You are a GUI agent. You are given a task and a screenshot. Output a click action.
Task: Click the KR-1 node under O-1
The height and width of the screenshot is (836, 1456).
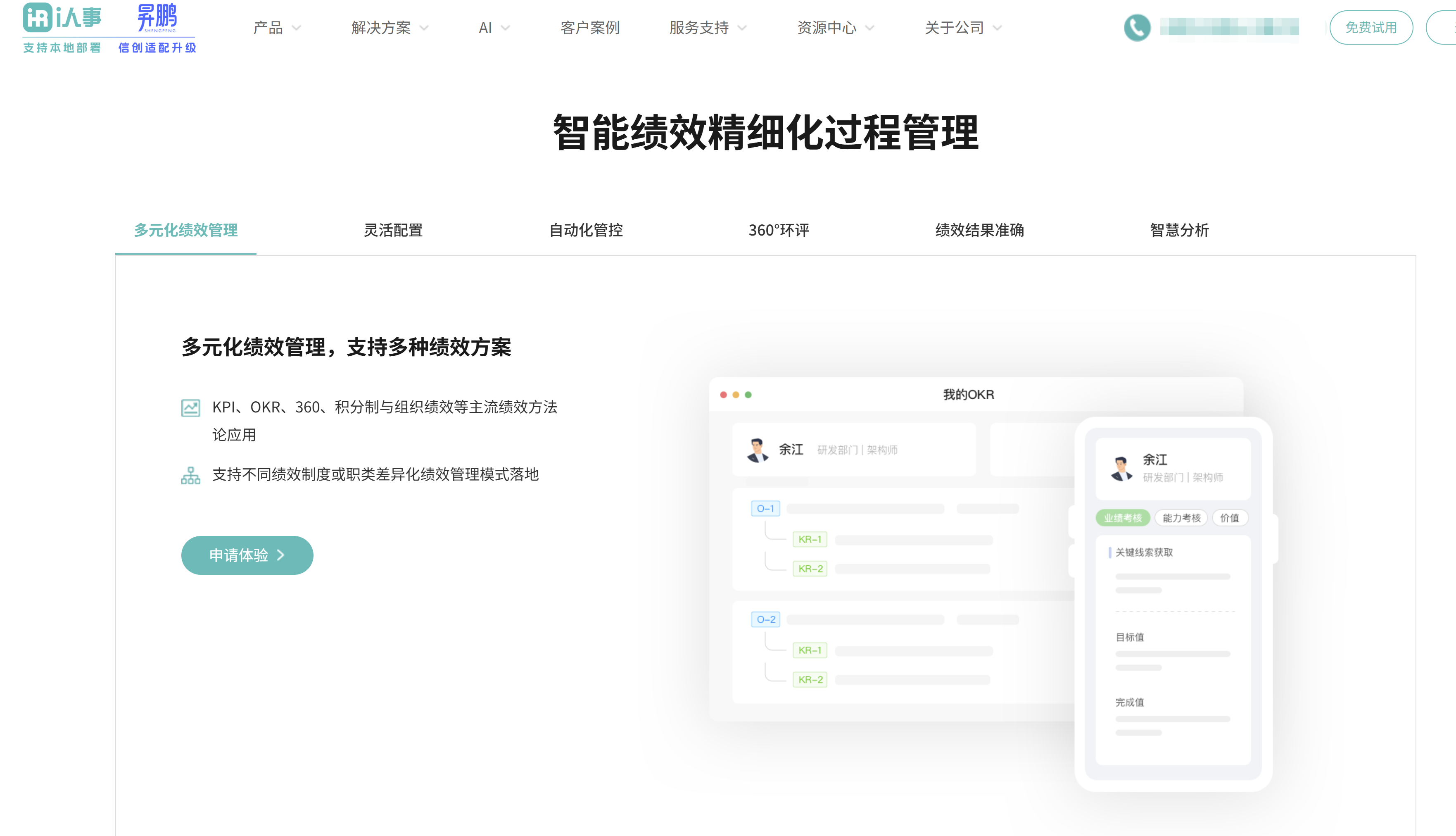(810, 538)
